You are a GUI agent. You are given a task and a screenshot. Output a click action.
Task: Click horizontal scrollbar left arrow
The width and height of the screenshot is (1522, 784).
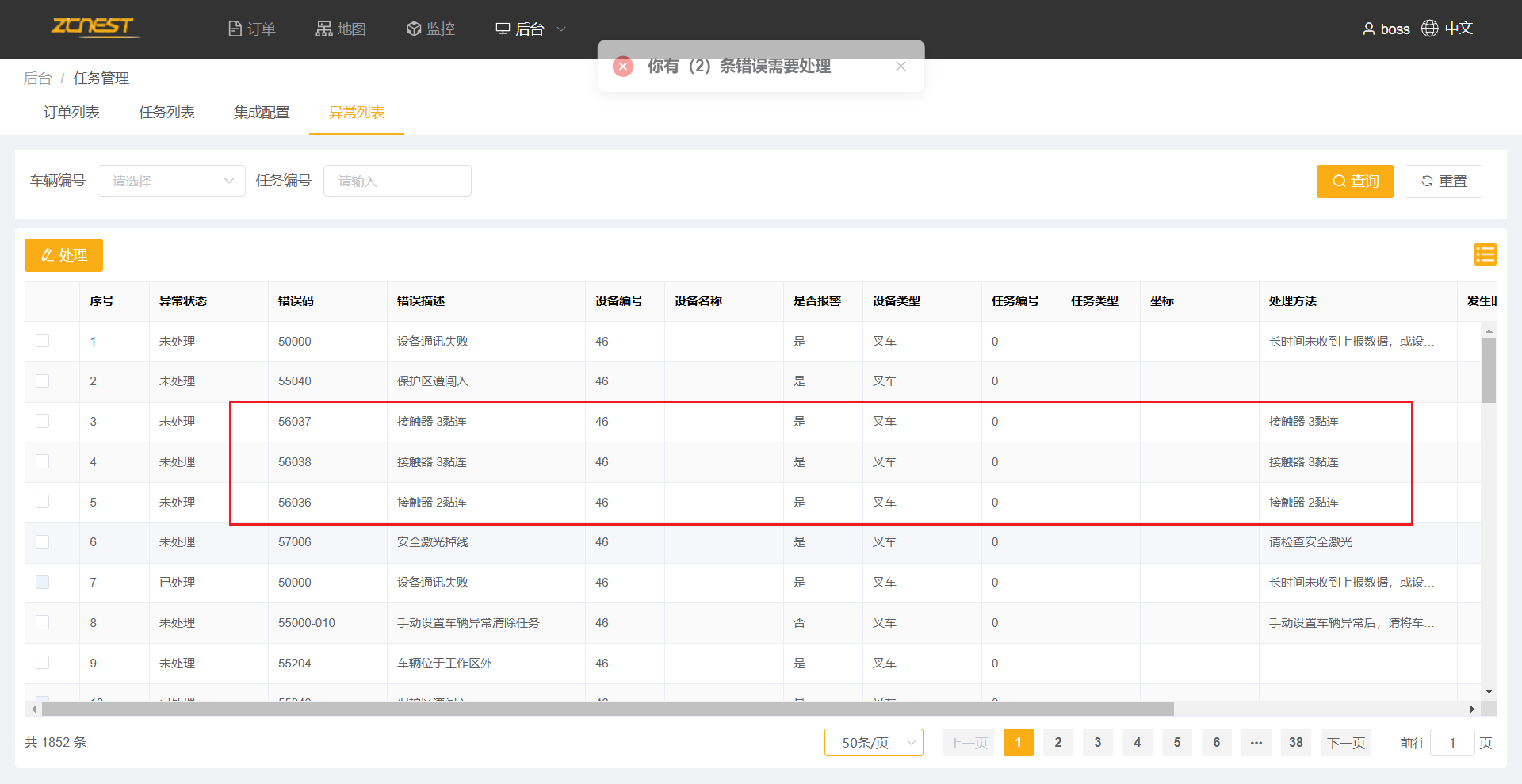(33, 709)
